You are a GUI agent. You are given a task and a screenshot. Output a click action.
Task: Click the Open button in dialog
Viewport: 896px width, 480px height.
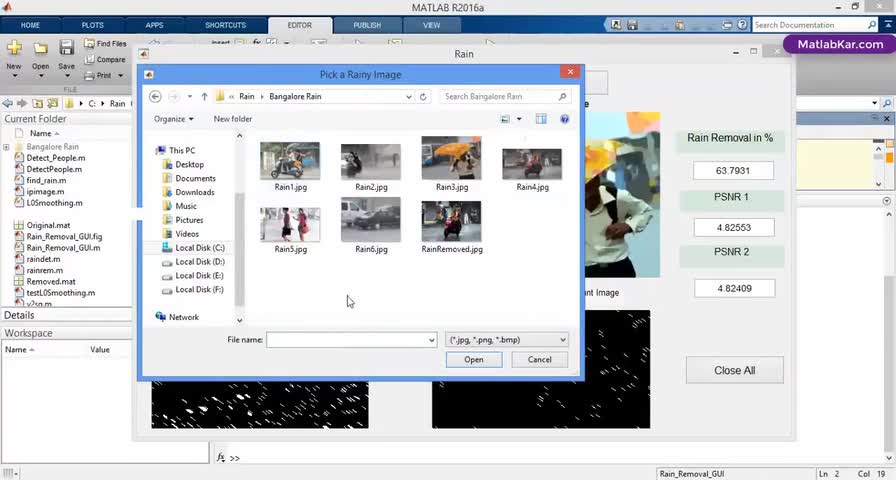(474, 359)
